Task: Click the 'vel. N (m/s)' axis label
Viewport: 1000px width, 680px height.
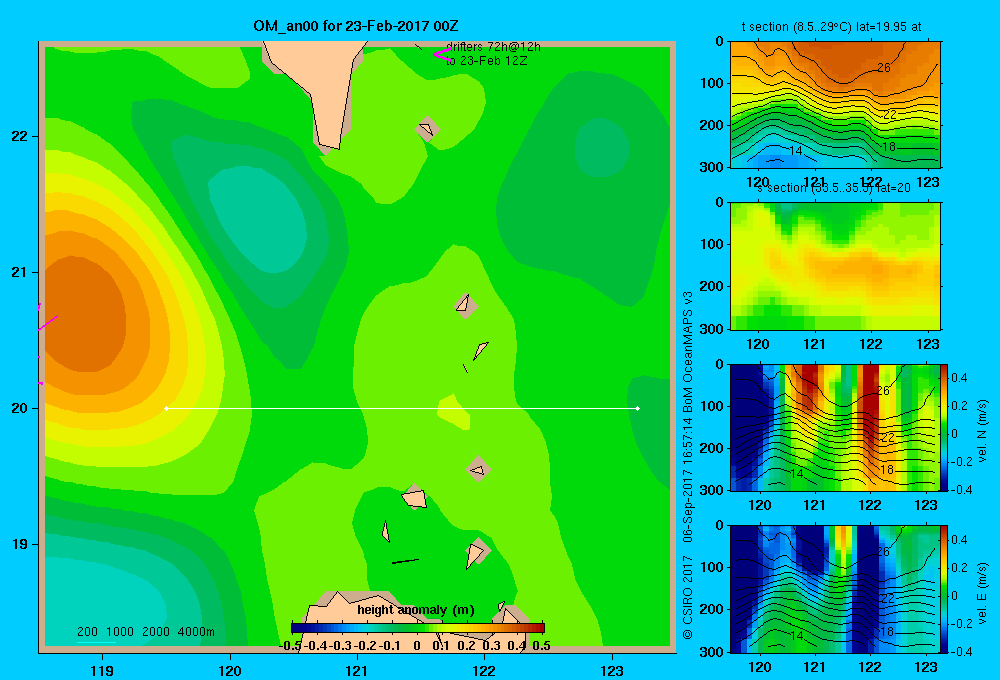Action: tap(983, 431)
